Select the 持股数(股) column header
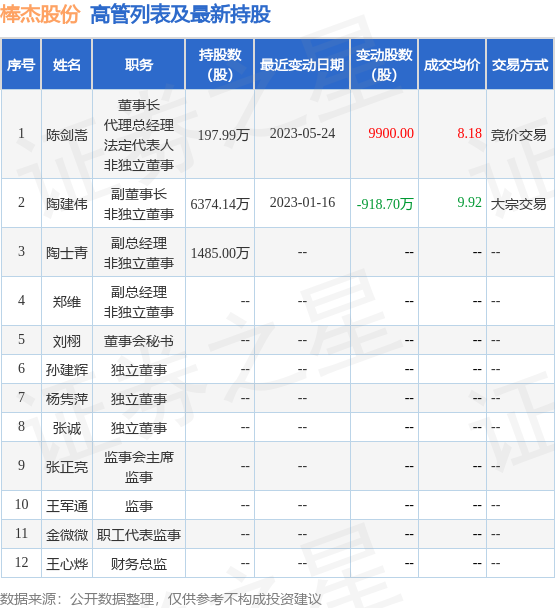 click(220, 64)
